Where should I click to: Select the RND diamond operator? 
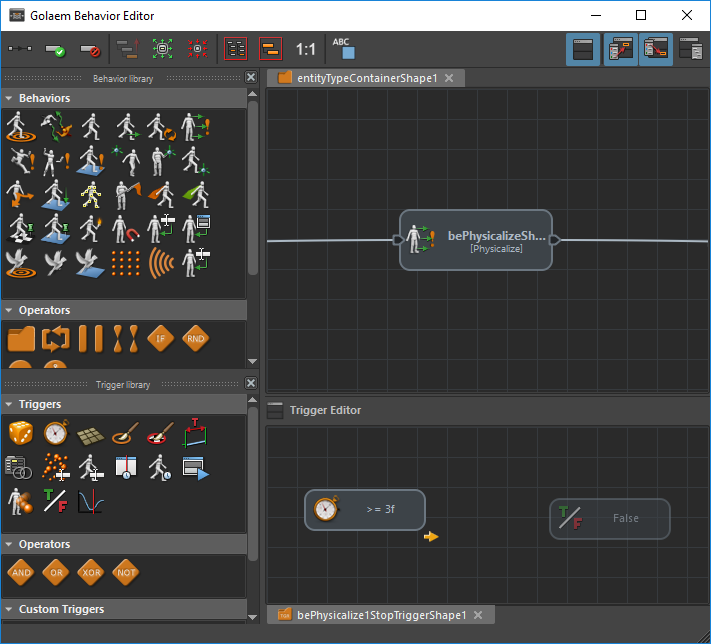tap(195, 338)
